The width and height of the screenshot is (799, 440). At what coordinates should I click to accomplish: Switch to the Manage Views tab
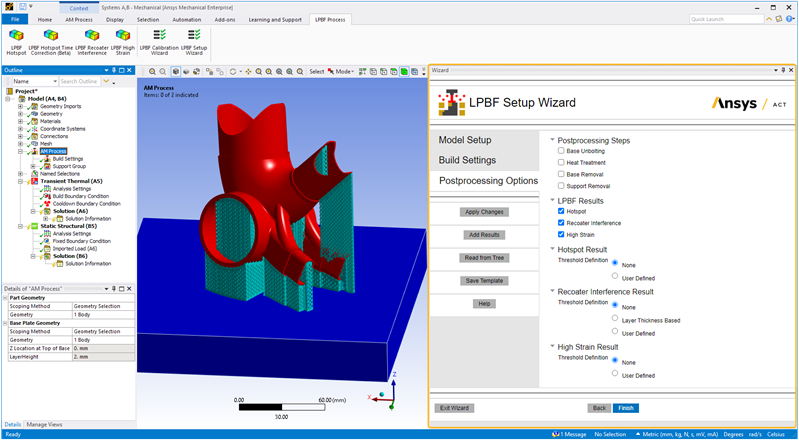pyautogui.click(x=44, y=424)
